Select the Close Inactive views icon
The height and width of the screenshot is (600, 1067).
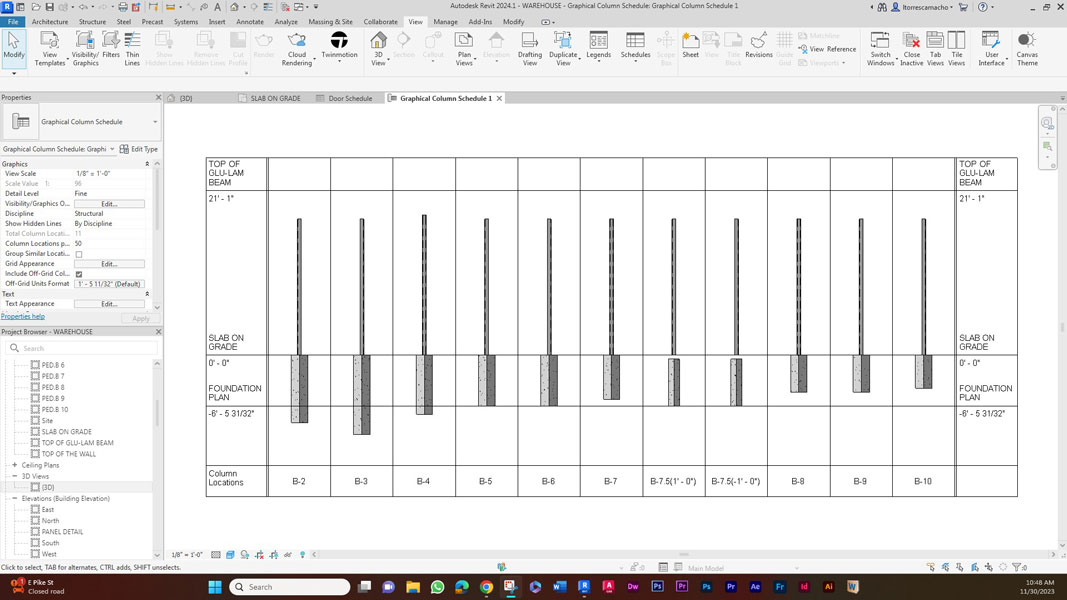[911, 48]
